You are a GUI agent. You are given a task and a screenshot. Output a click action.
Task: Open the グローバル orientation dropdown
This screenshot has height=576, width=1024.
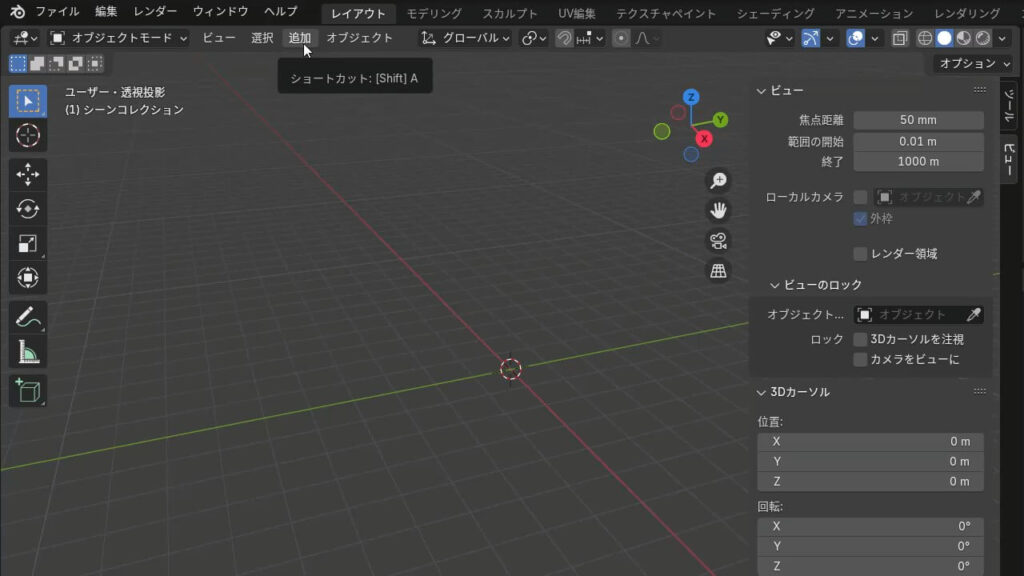[465, 38]
